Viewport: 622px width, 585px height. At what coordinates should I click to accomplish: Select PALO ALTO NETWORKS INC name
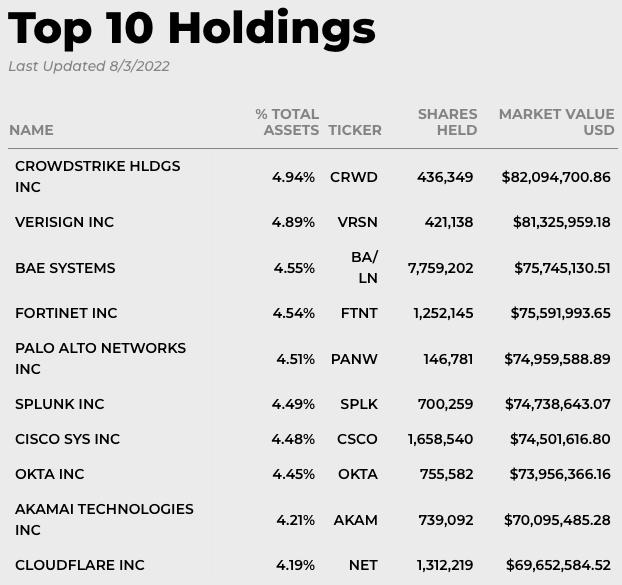(x=100, y=359)
